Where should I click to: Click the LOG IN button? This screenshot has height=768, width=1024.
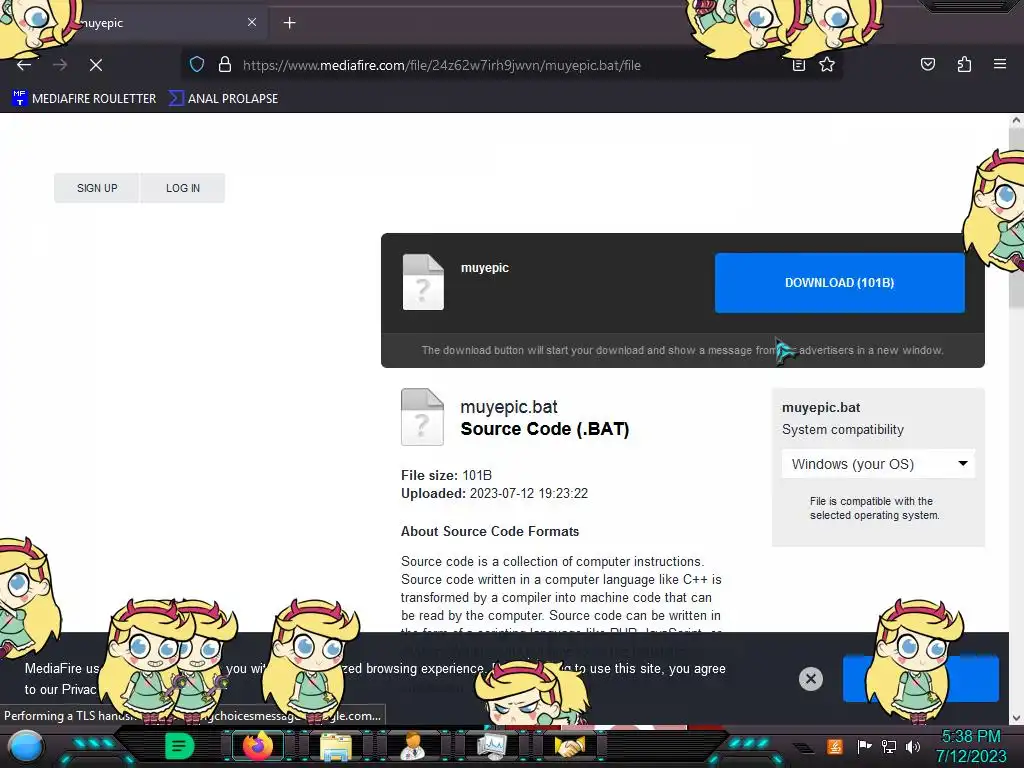coord(182,188)
